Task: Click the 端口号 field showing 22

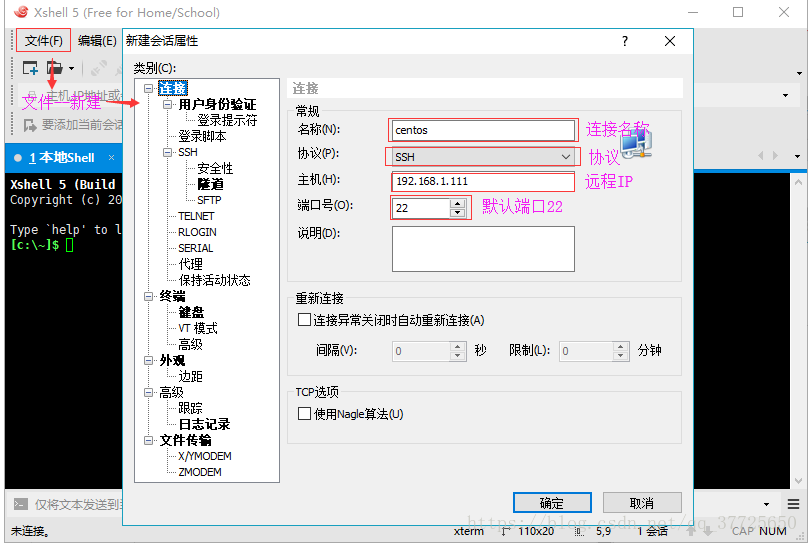Action: (x=421, y=208)
